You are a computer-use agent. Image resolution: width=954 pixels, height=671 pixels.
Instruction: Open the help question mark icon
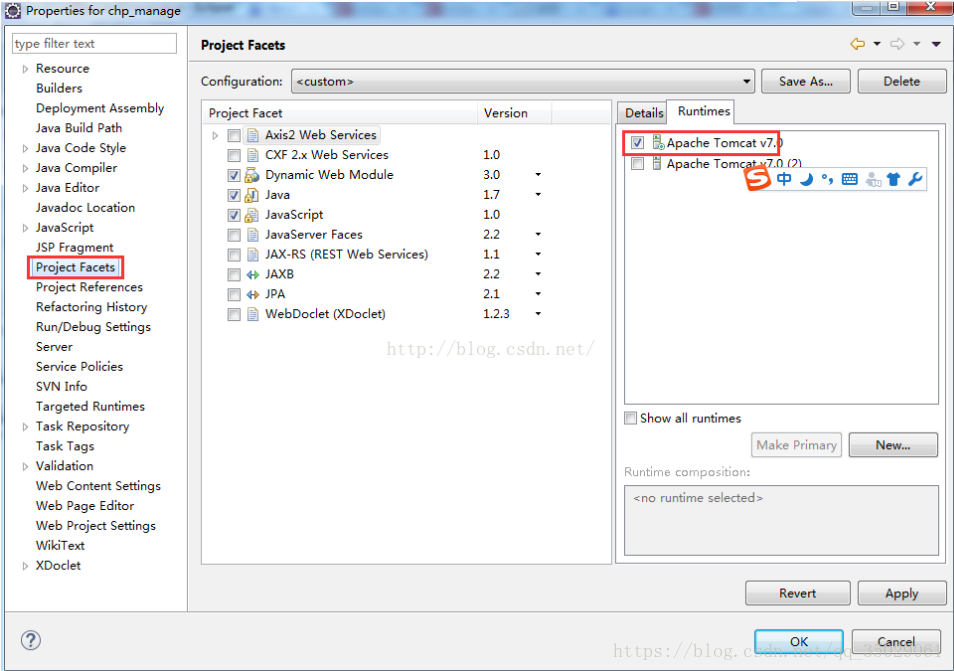click(x=30, y=640)
